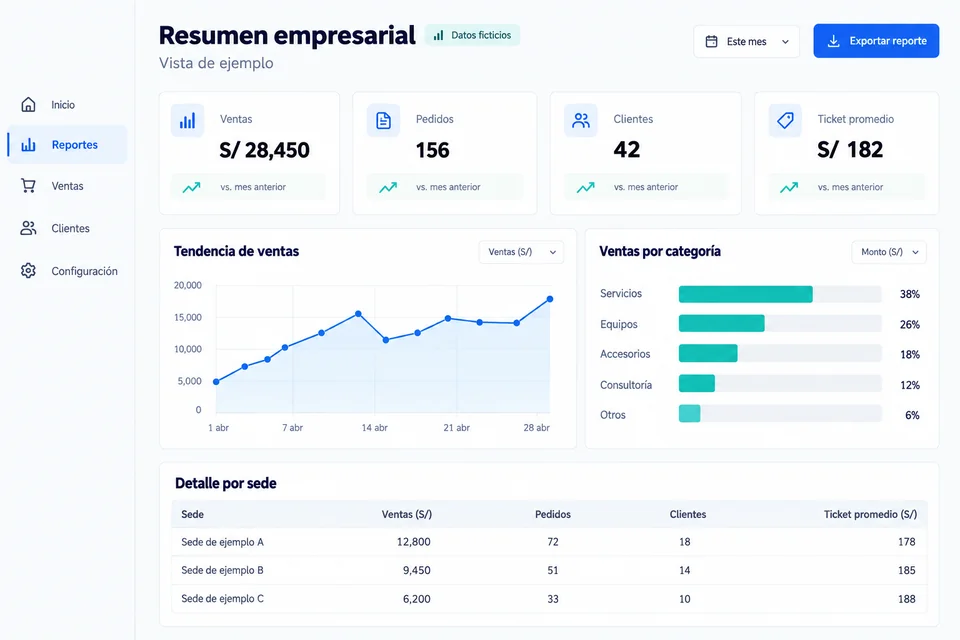Click the trend arrow in Pedidos card
Screen dimensions: 960x640
coord(388,187)
